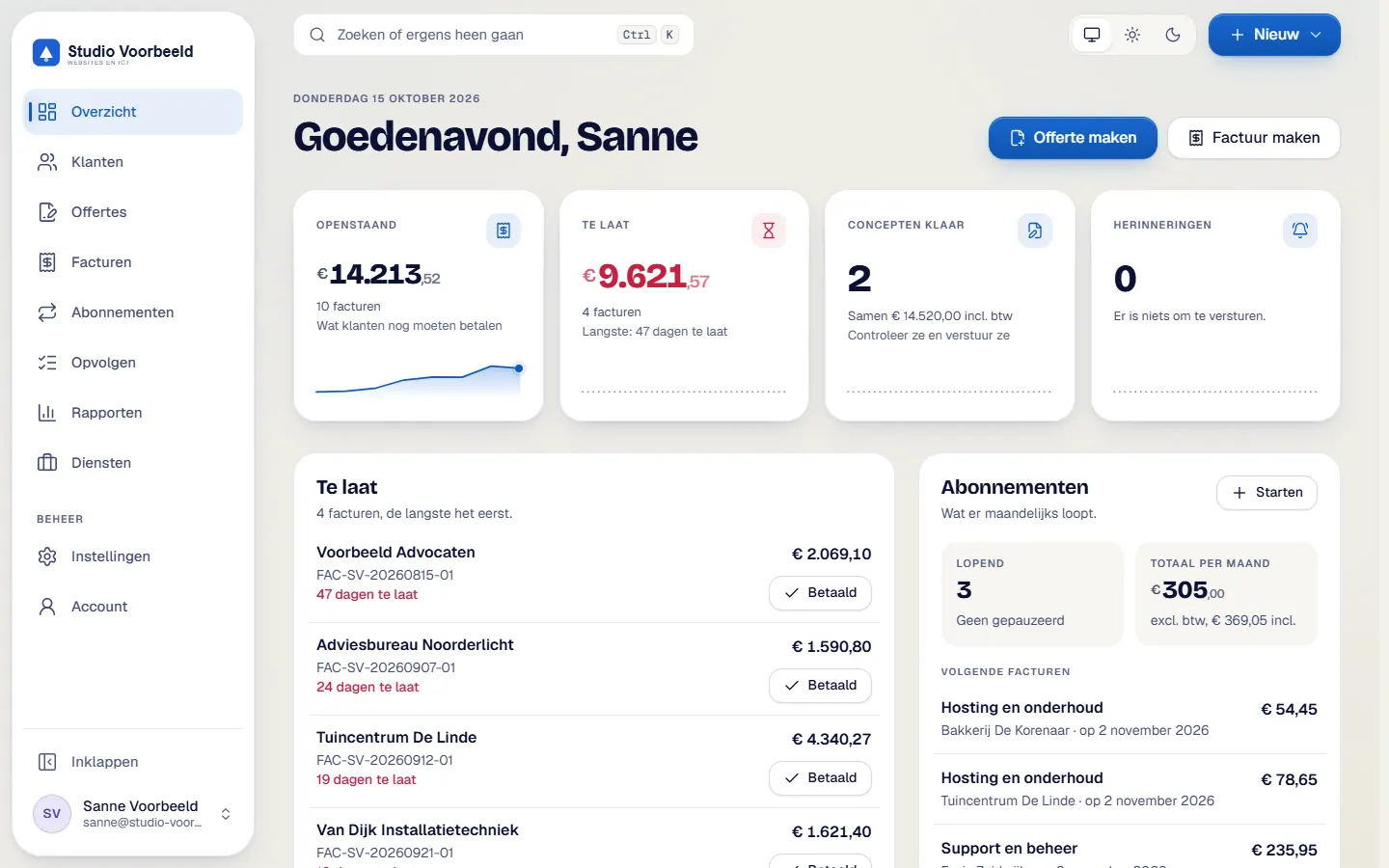This screenshot has height=868, width=1389.
Task: Expand the Sanne Voorbeeld user menu chevron
Action: 226,814
